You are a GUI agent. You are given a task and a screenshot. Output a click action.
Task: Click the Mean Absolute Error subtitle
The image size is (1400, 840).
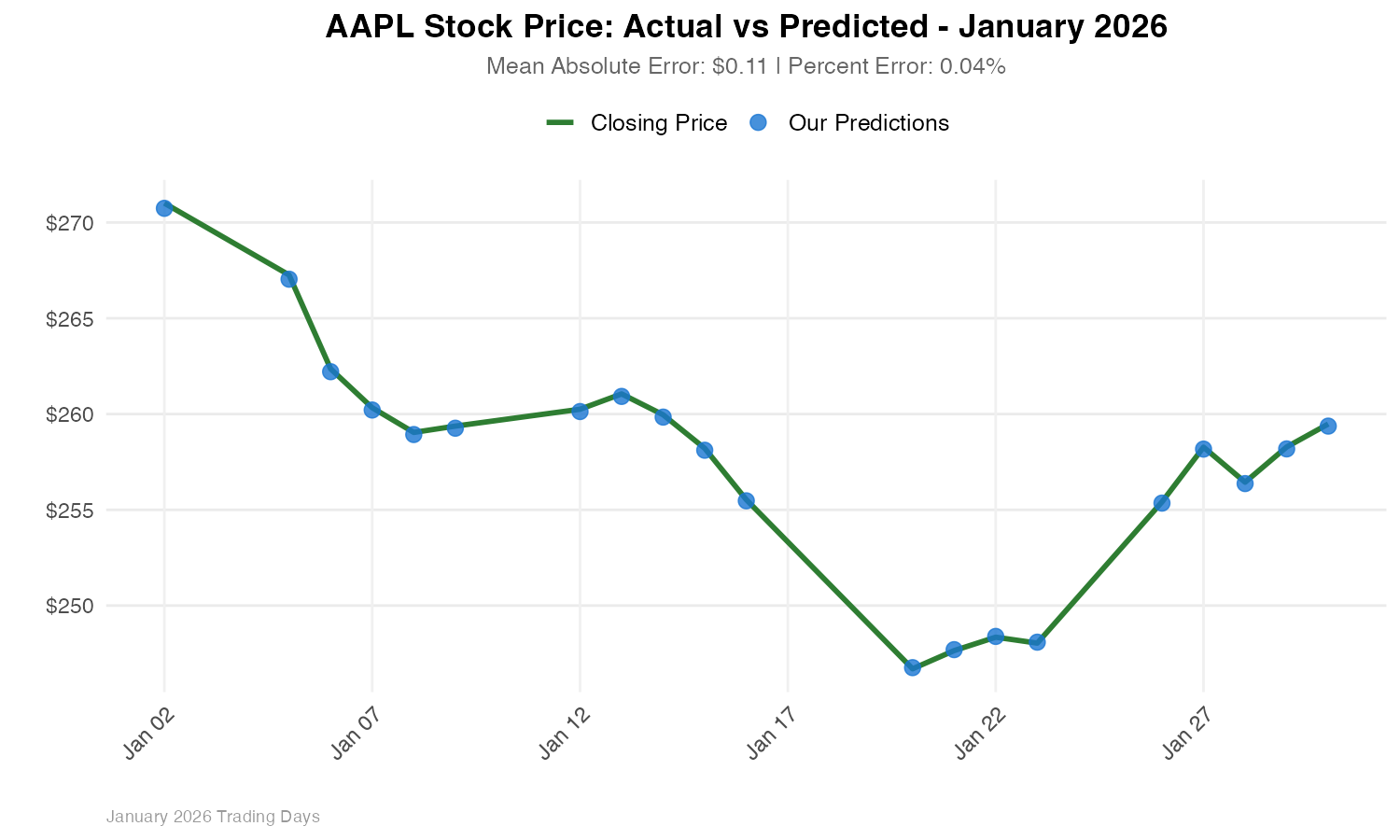pyautogui.click(x=746, y=66)
